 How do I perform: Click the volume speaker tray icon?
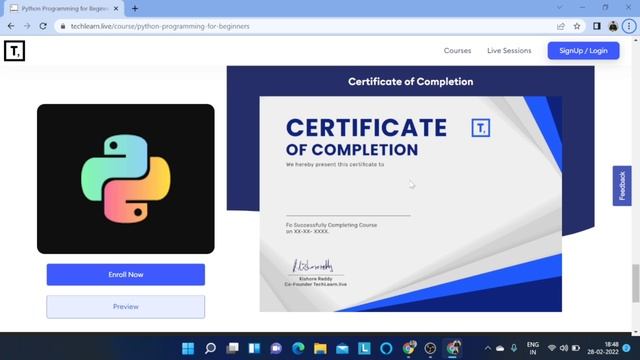564,348
